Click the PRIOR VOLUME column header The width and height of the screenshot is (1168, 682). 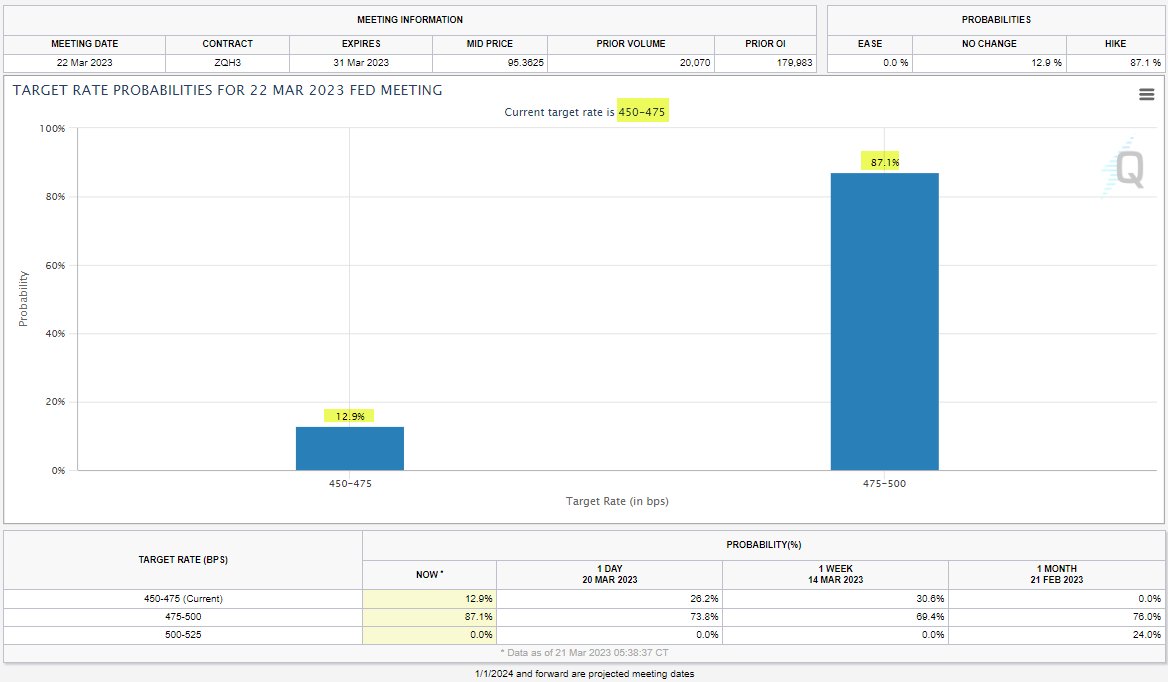coord(631,44)
